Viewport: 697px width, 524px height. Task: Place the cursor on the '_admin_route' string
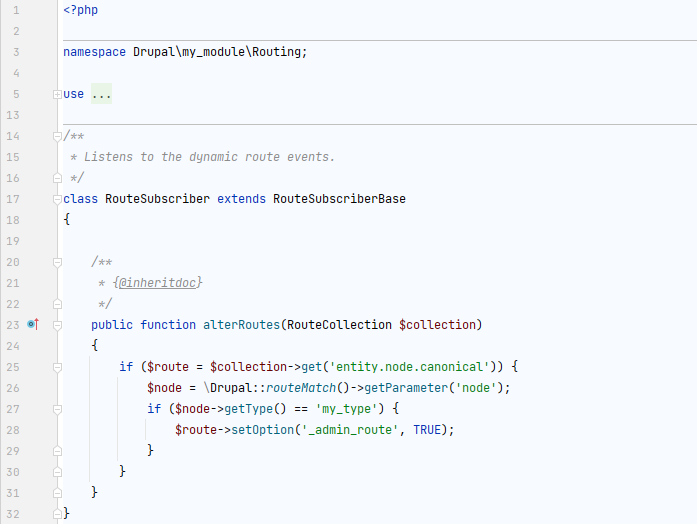[x=350, y=430]
